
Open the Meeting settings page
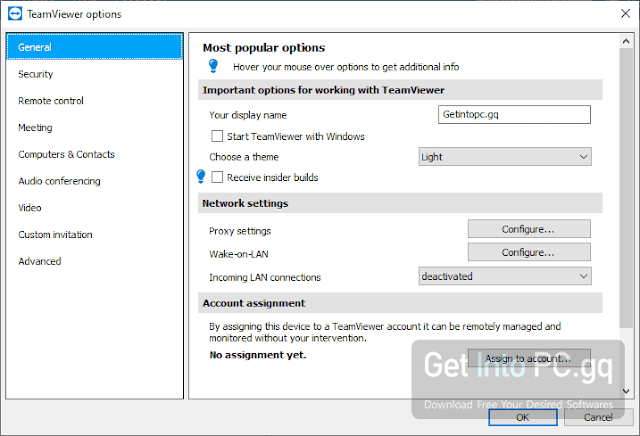pyautogui.click(x=95, y=128)
